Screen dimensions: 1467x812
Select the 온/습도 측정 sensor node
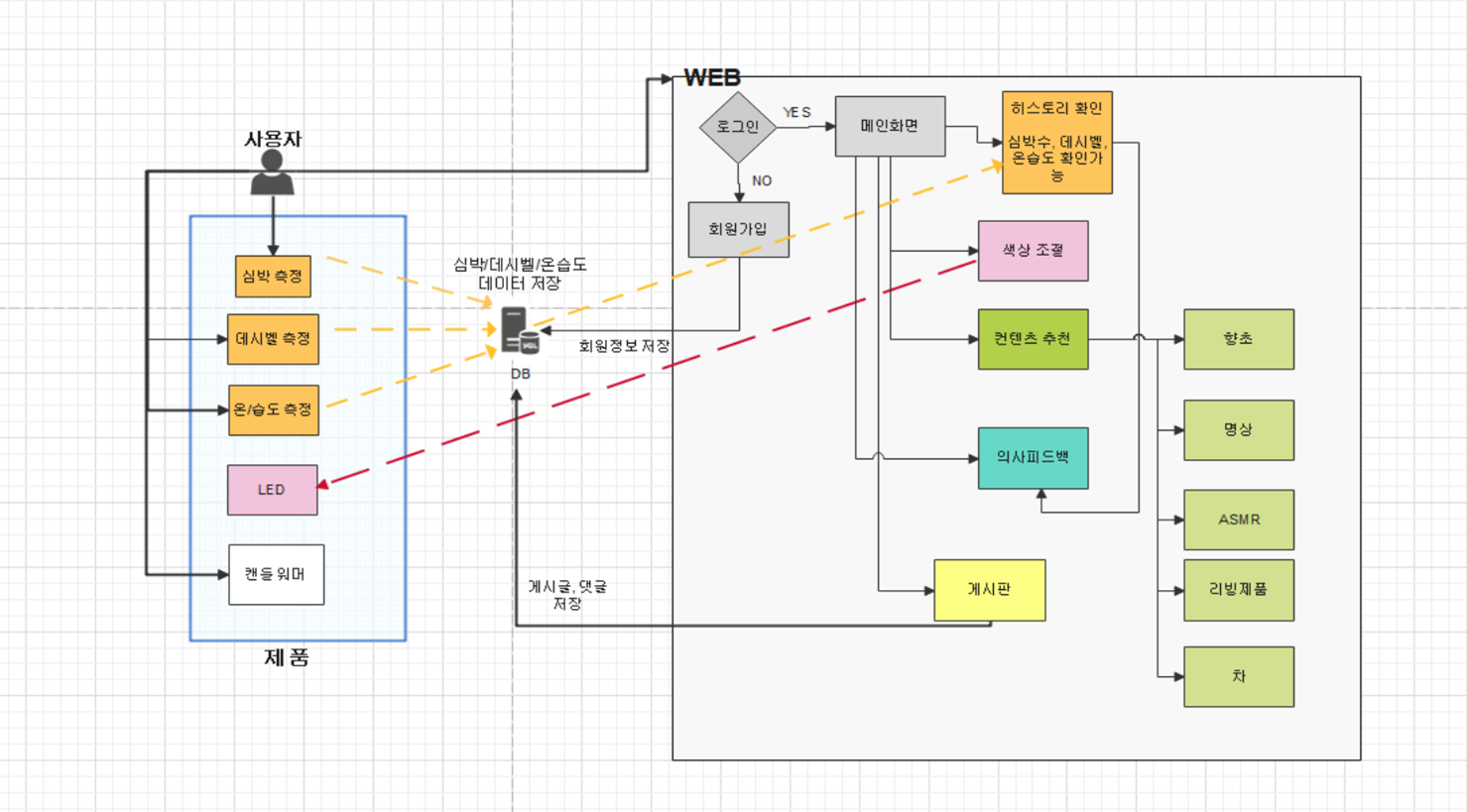coord(273,407)
